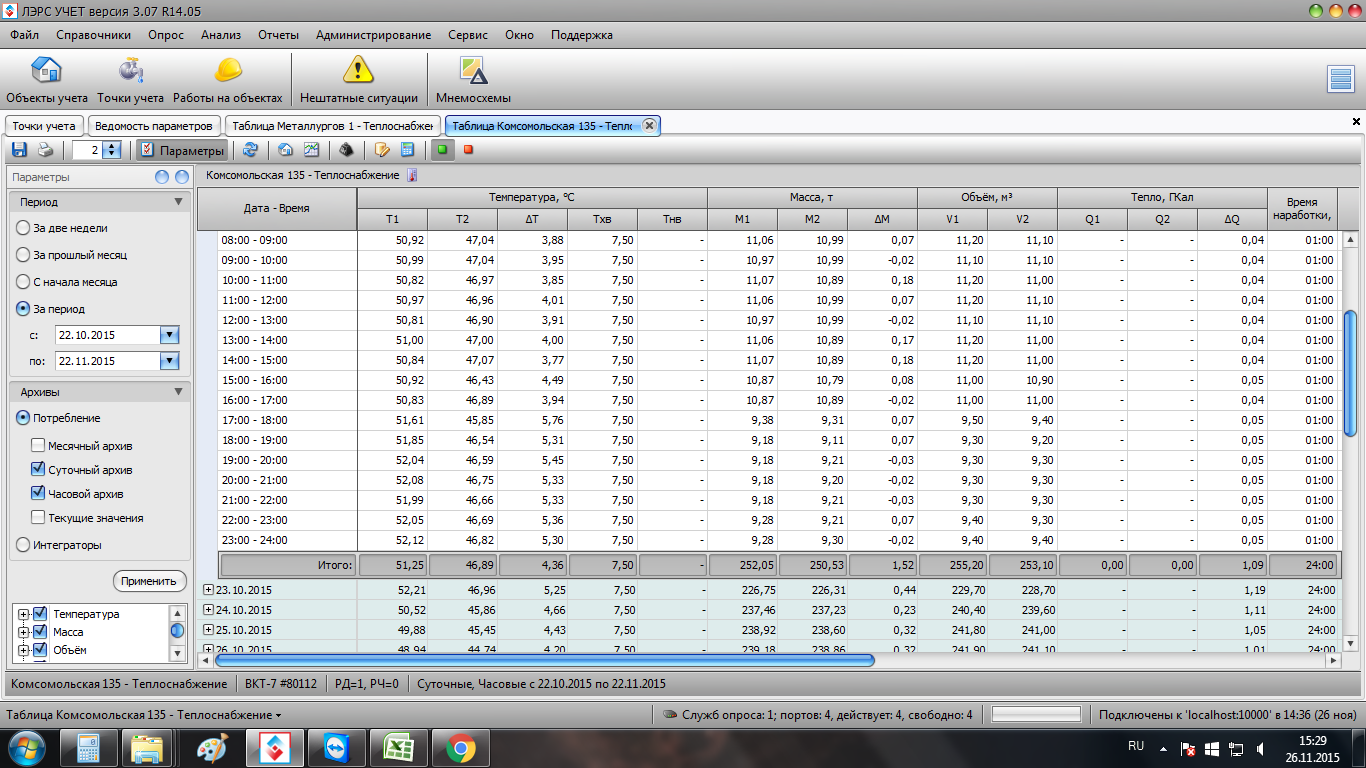Screen dimensions: 1366x768
Task: Save table with floppy disk icon
Action: click(x=19, y=150)
